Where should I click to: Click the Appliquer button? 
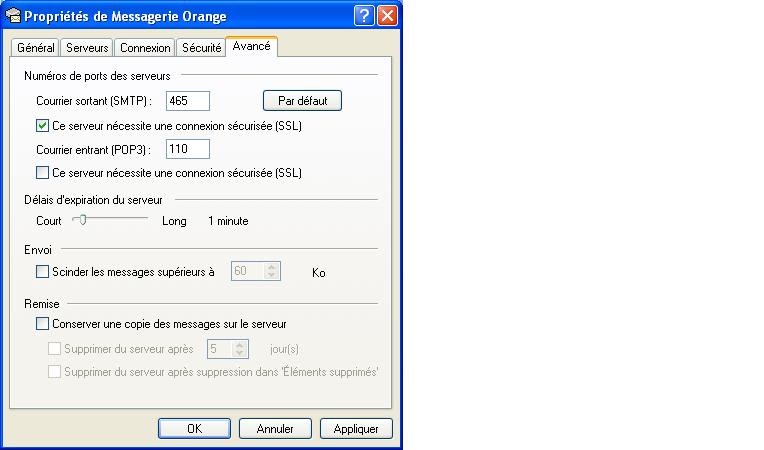pyautogui.click(x=356, y=429)
